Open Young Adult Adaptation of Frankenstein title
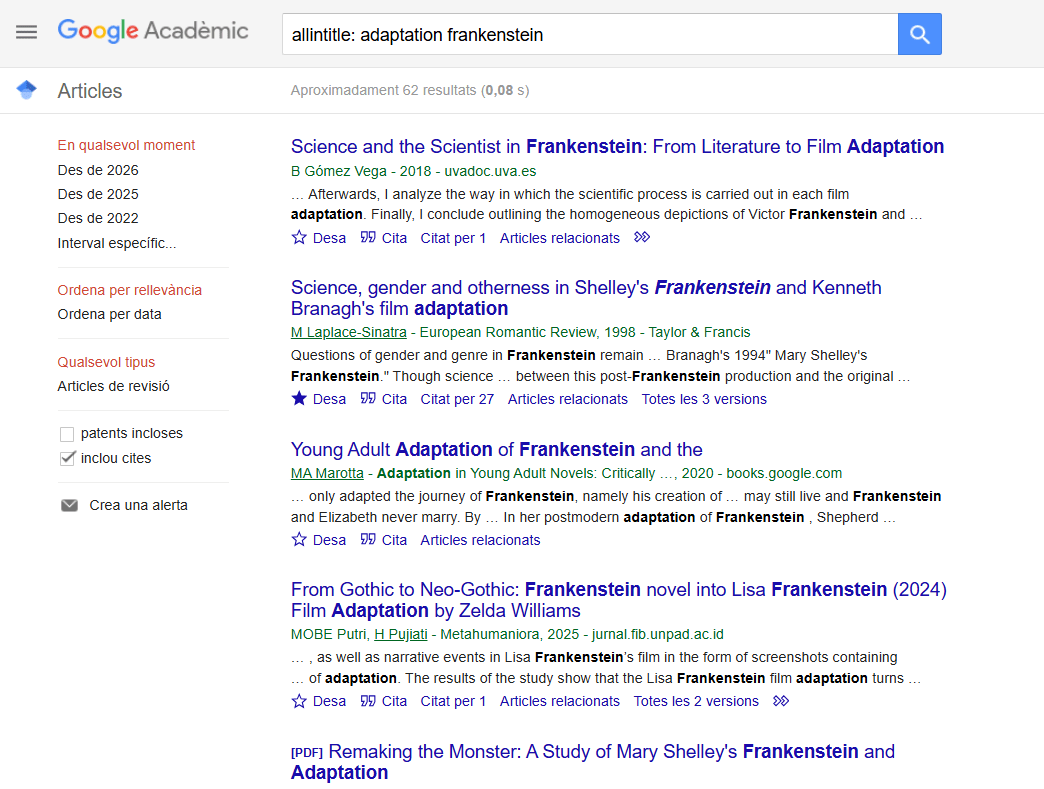This screenshot has height=789, width=1044. 497,449
